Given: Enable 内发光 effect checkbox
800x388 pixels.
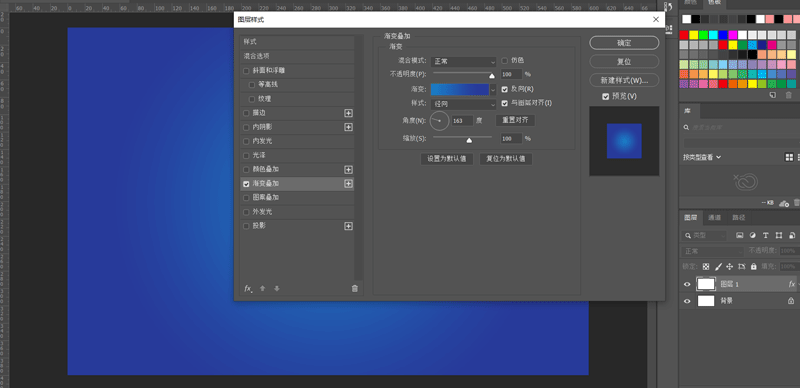Looking at the screenshot, I should (x=246, y=141).
